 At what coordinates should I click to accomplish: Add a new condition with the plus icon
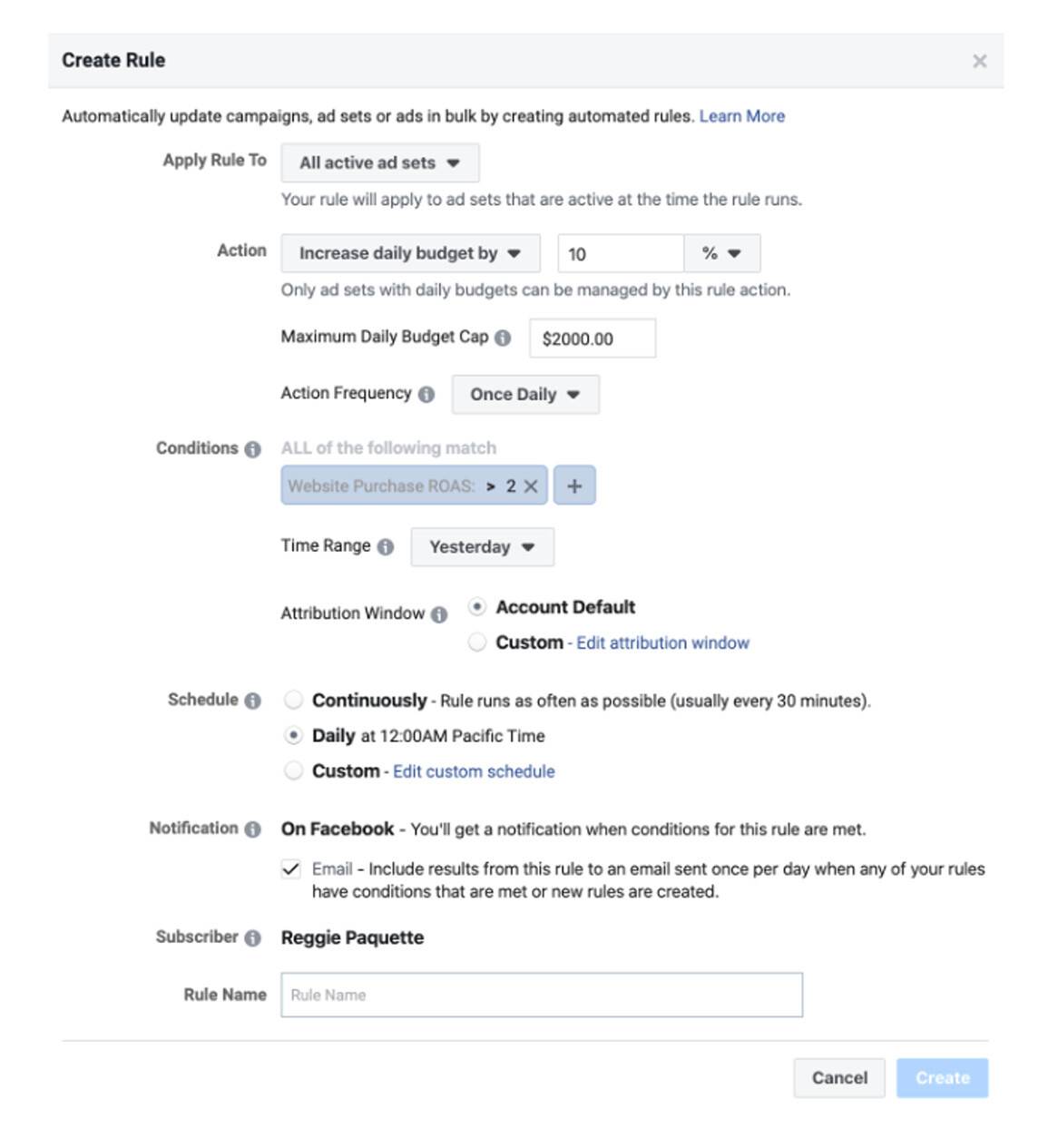point(575,485)
